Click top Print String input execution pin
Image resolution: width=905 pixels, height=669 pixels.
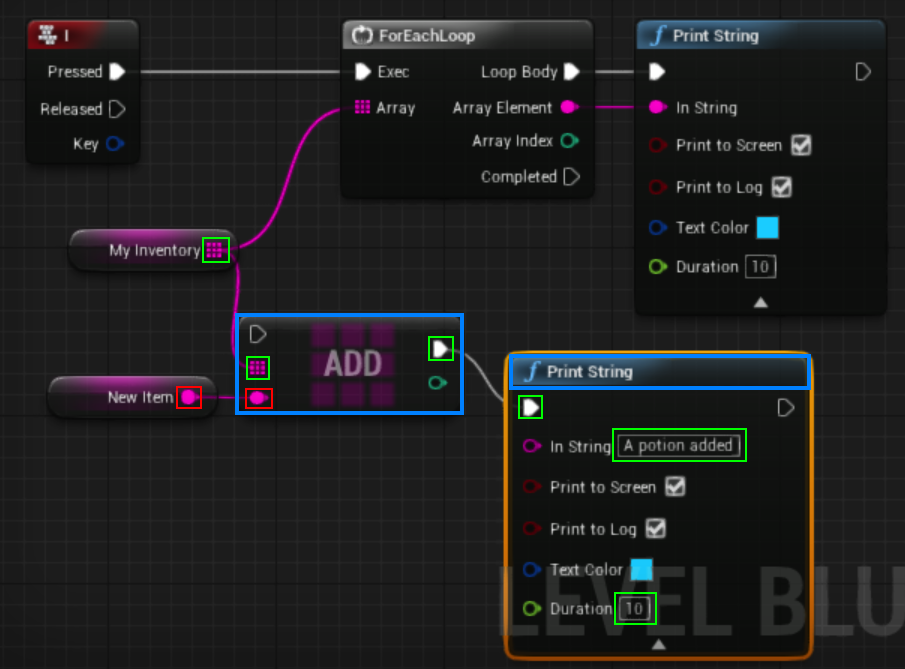pos(657,72)
